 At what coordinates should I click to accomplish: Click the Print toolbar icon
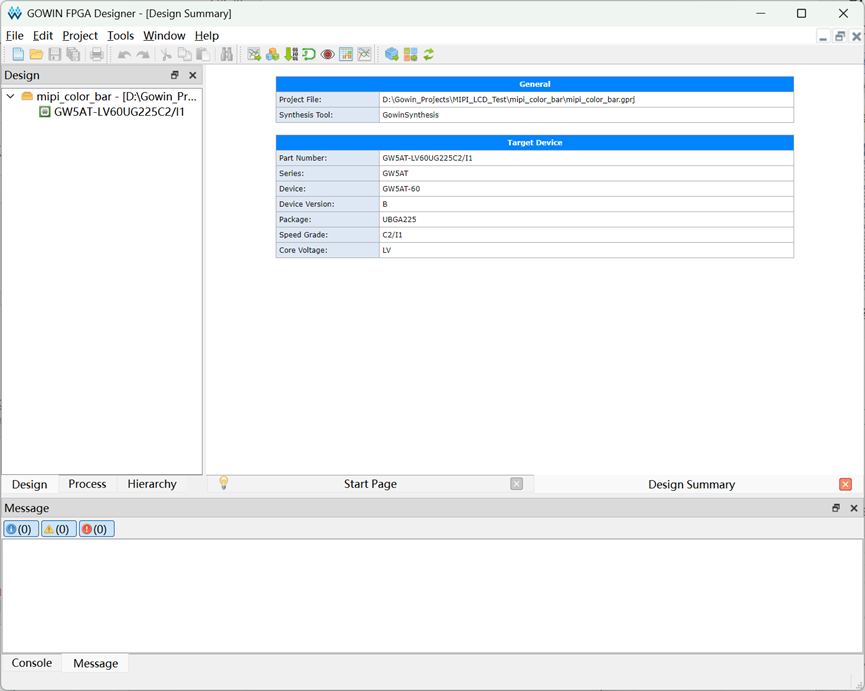(97, 54)
